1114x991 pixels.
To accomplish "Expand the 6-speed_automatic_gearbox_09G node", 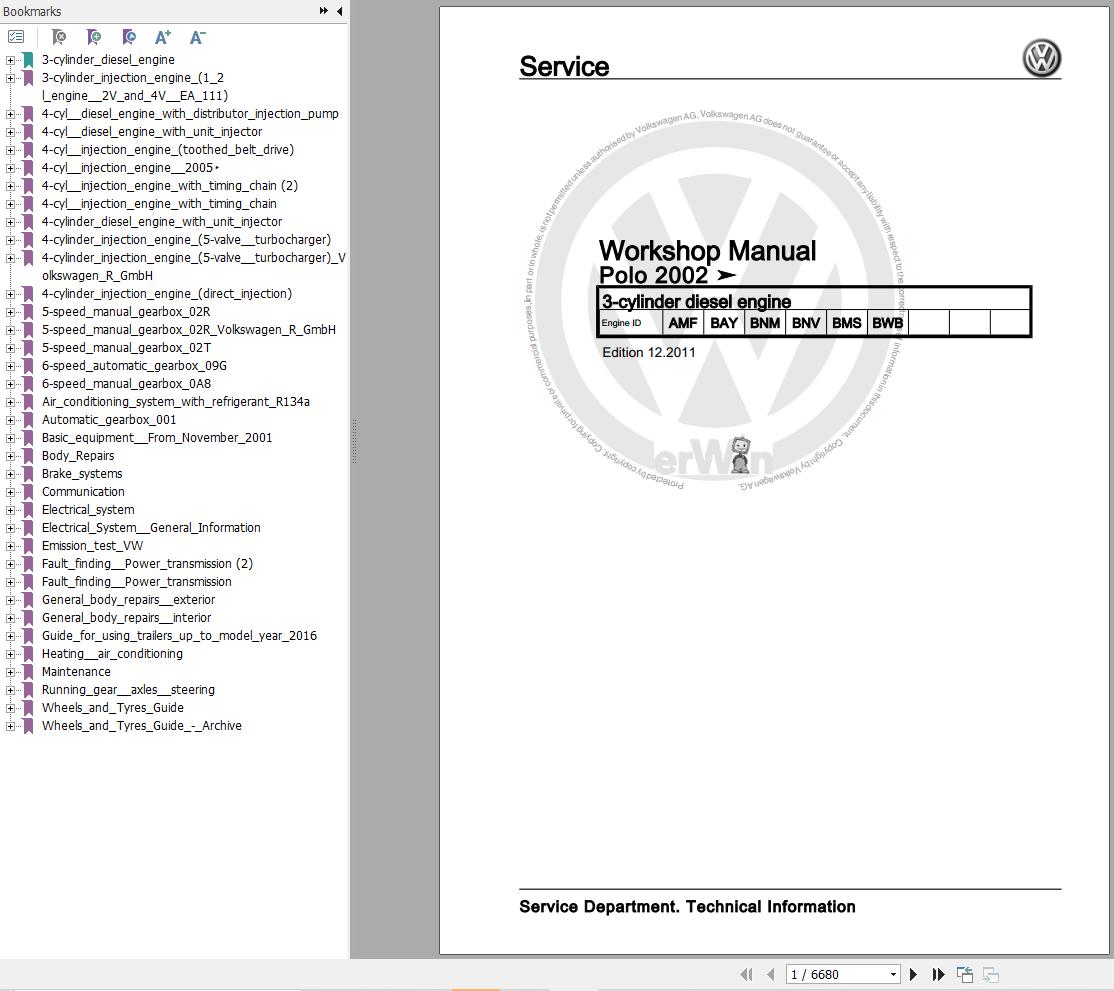I will [10, 367].
